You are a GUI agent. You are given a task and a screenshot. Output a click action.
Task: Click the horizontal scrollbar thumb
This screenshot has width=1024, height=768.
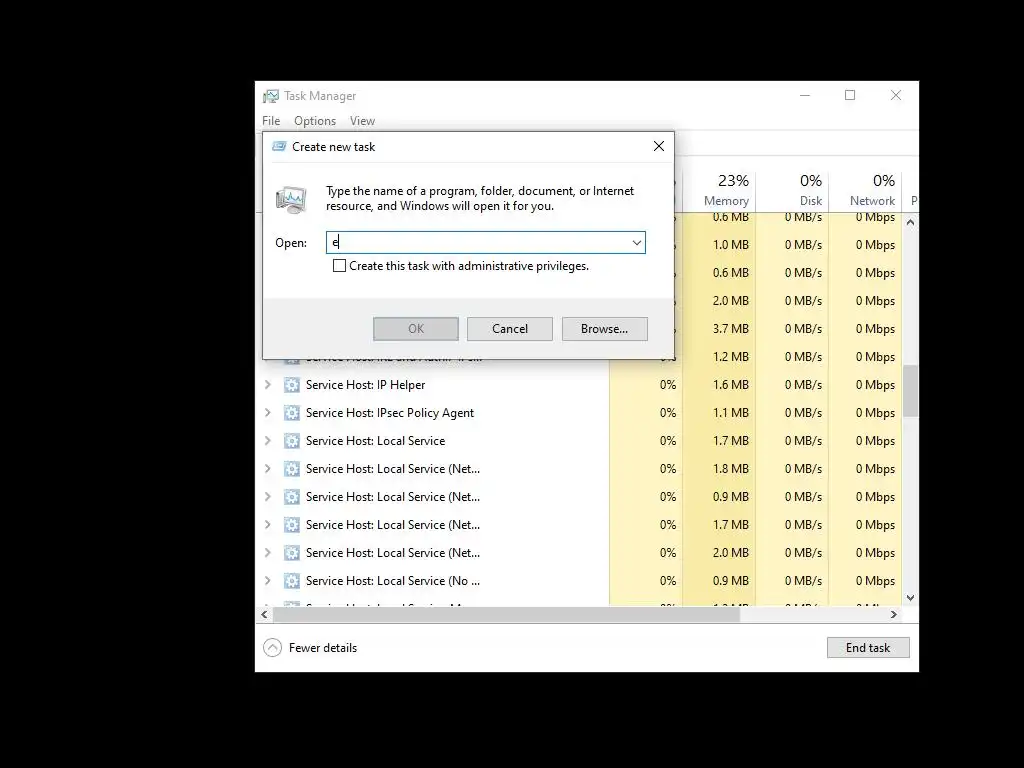[x=506, y=615]
